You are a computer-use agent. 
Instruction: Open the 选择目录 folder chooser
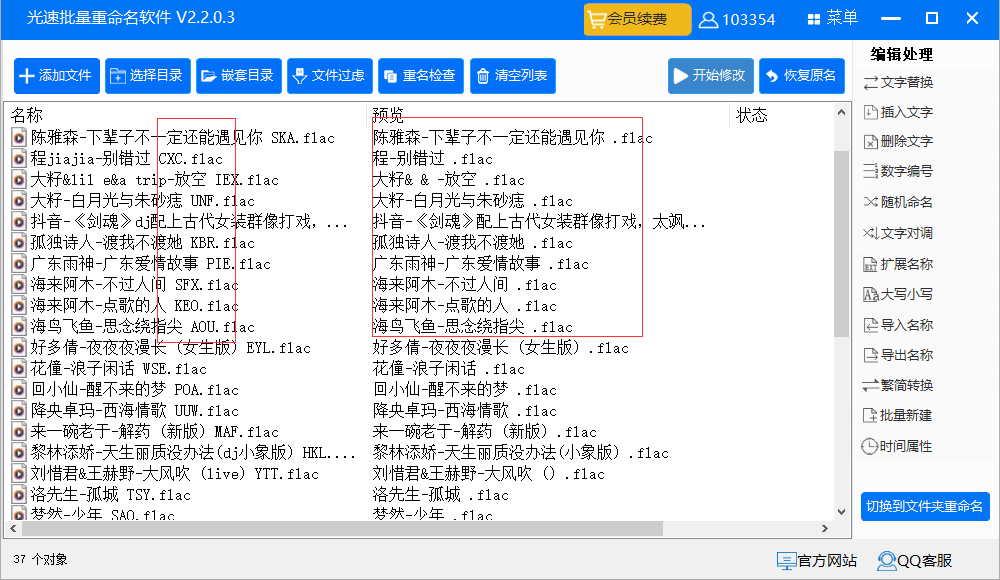point(148,76)
